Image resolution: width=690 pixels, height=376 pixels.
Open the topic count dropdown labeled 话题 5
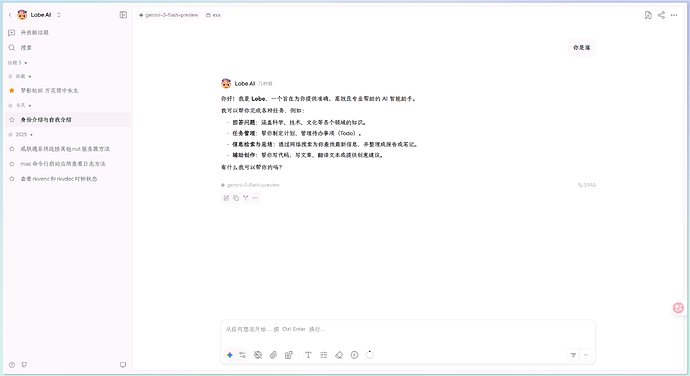coord(18,63)
